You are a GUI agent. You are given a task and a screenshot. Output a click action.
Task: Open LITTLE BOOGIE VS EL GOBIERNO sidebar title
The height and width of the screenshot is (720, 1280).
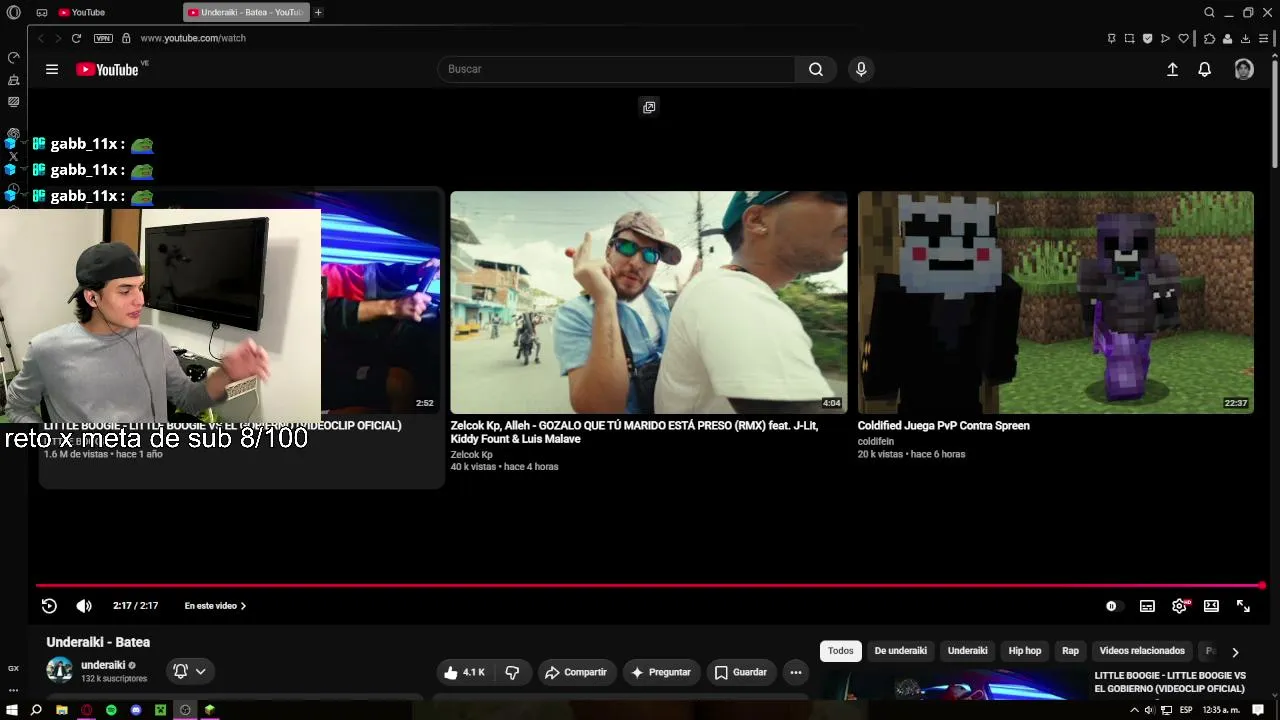[x=1170, y=682]
